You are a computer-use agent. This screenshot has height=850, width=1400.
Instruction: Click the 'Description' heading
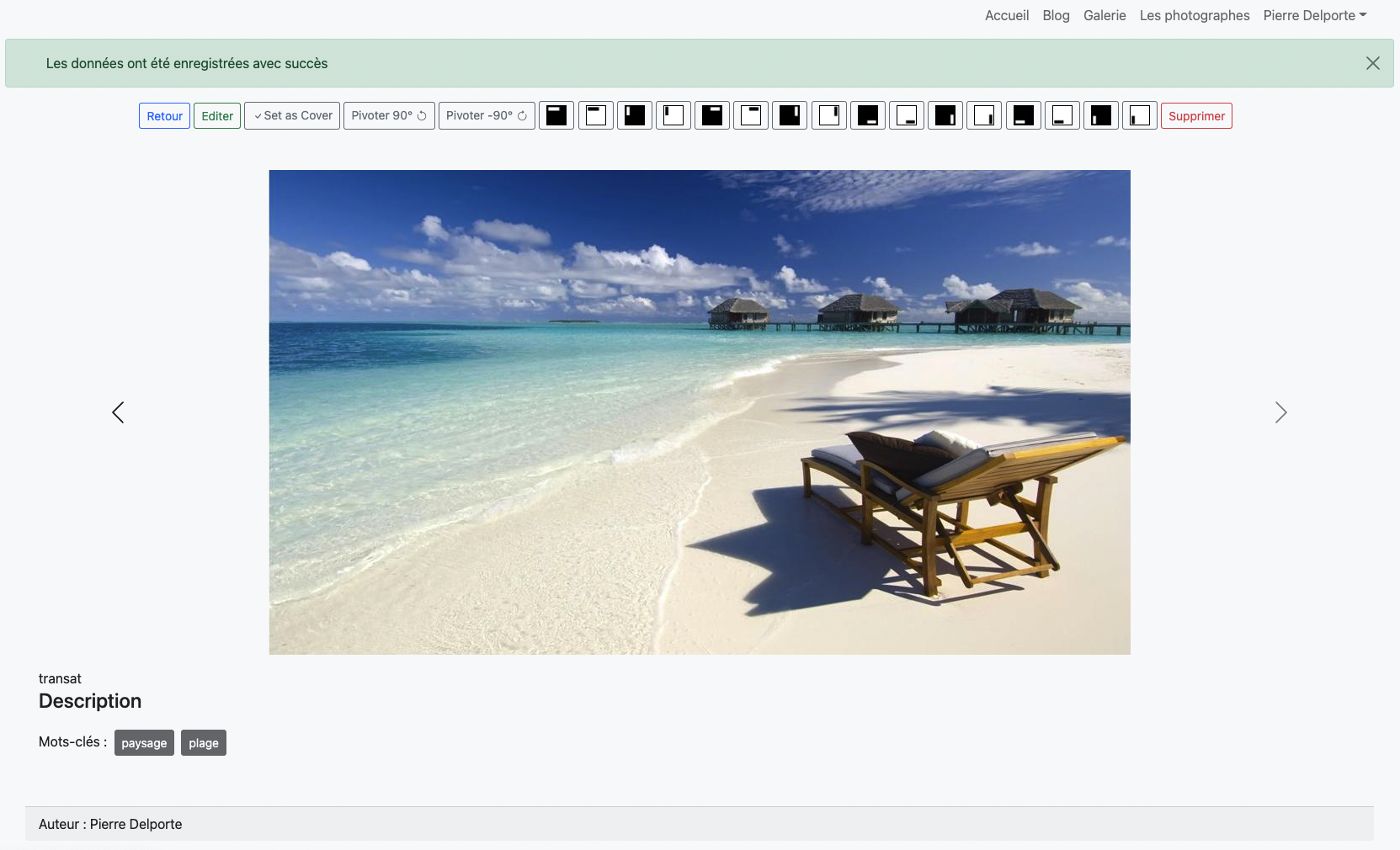tap(90, 701)
